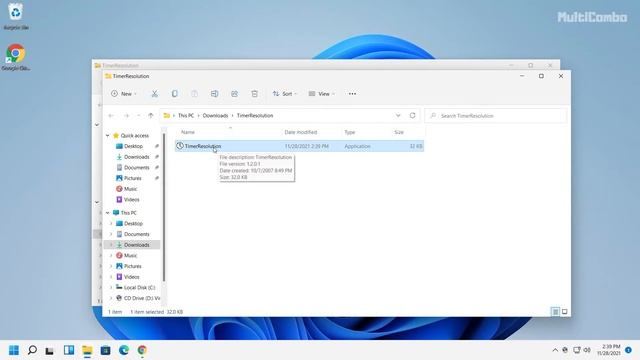Open Downloads under Quick access
The image size is (640, 360).
point(137,157)
